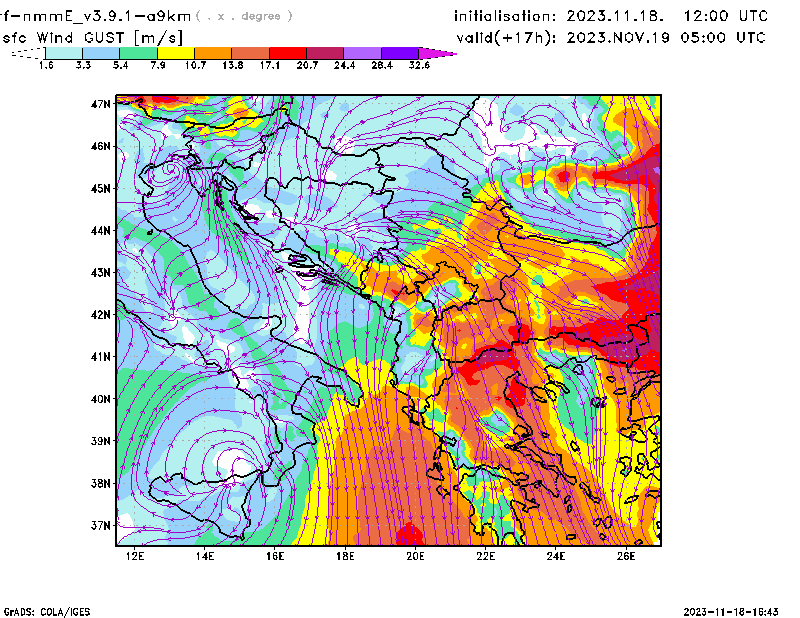
Task: Click latitude label 46N
Action: click(x=101, y=146)
